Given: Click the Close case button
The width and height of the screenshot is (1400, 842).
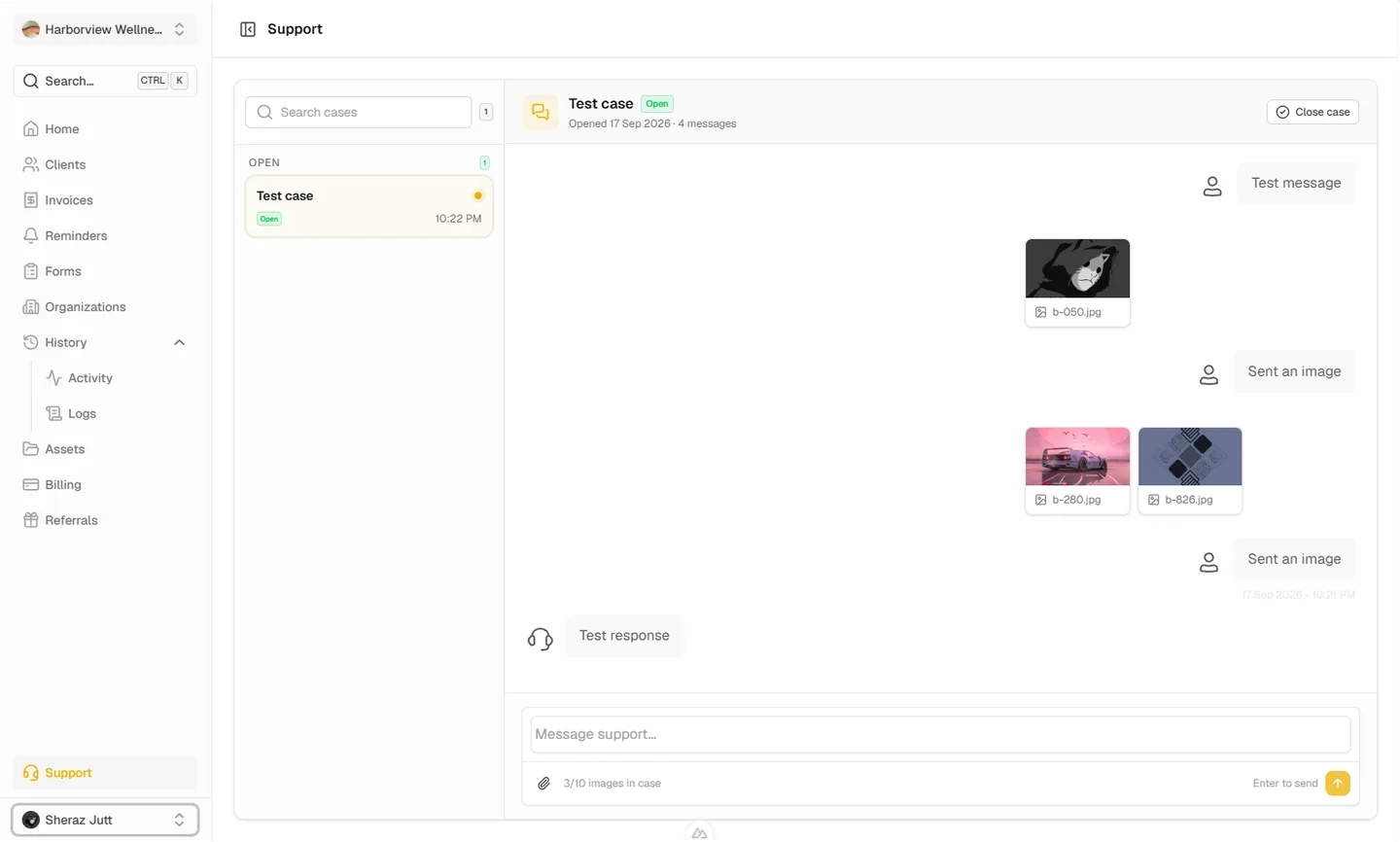Looking at the screenshot, I should coord(1312,112).
